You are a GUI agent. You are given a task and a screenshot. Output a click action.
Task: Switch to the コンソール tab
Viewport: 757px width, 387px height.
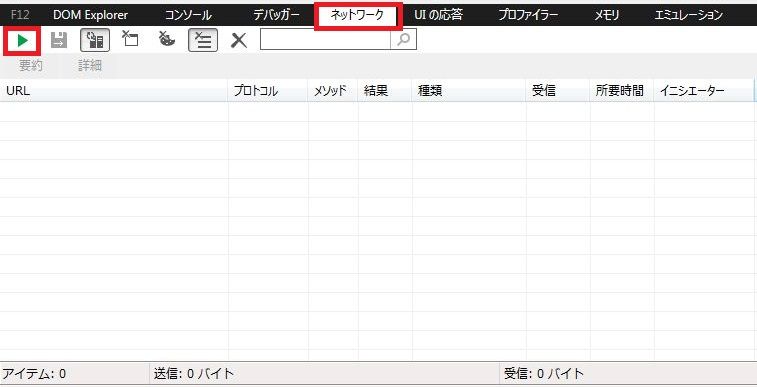pyautogui.click(x=188, y=15)
